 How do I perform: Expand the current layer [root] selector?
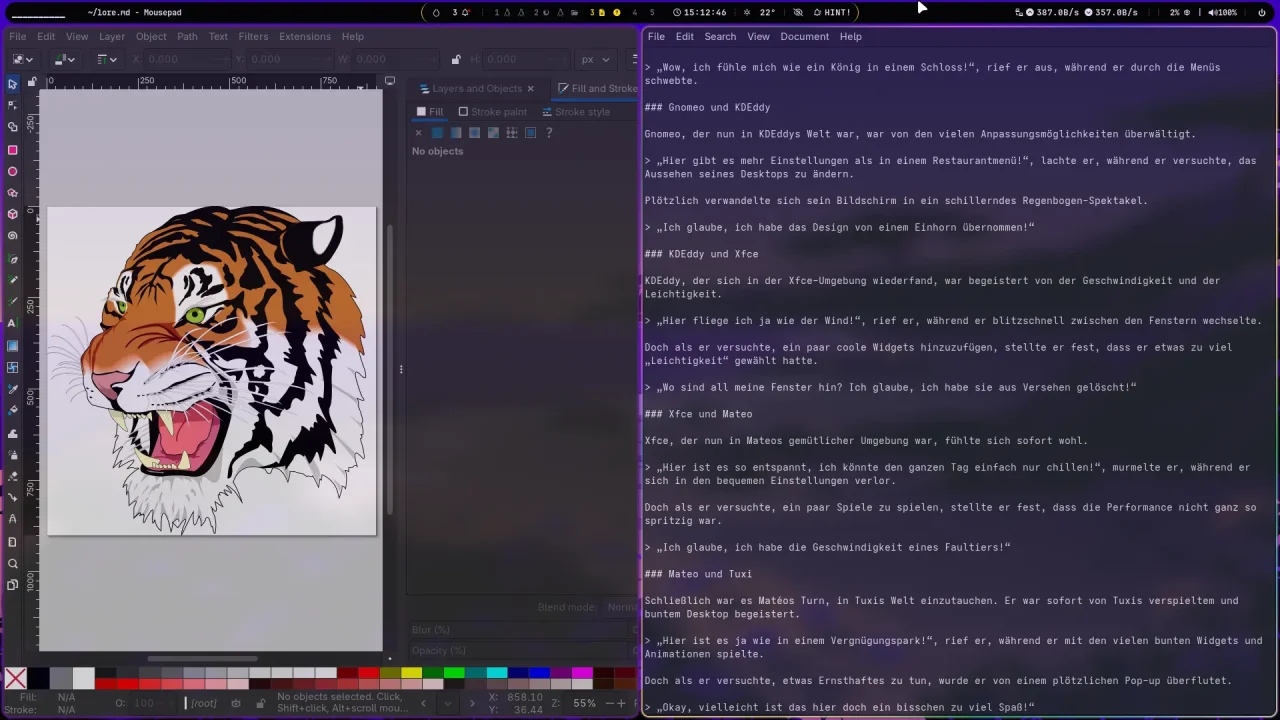pos(205,703)
